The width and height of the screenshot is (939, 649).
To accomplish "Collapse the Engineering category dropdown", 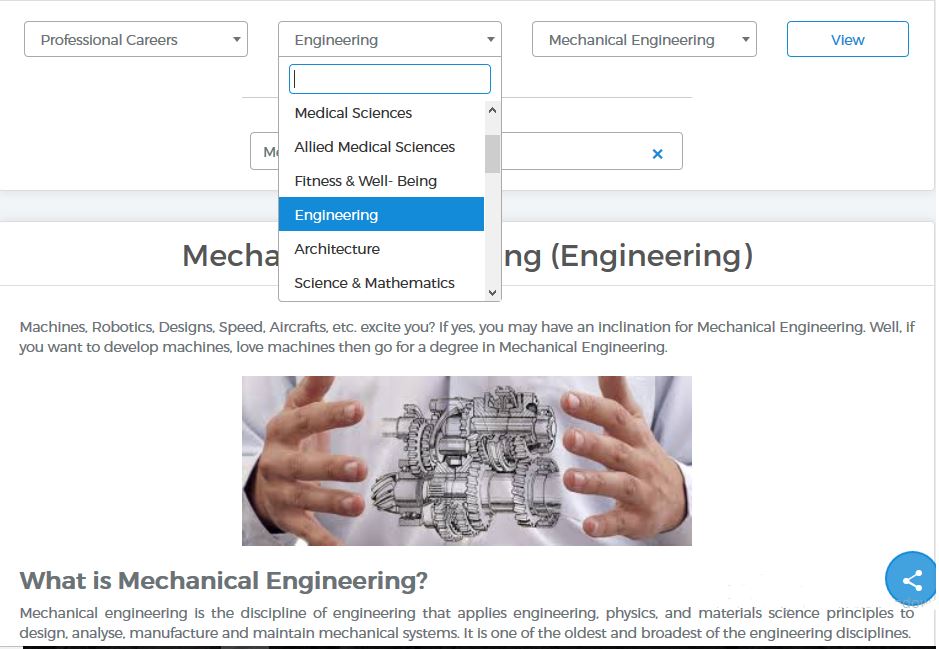I will 389,40.
